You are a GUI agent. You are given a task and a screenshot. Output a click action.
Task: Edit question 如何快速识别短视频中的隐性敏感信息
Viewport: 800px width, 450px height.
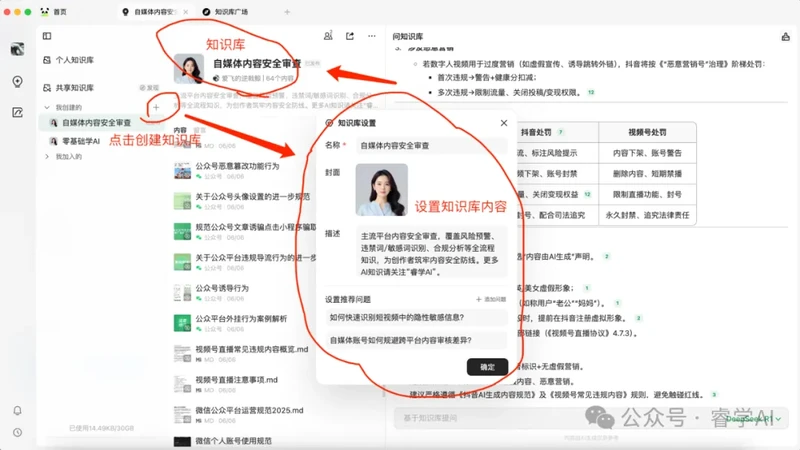pyautogui.click(x=416, y=317)
